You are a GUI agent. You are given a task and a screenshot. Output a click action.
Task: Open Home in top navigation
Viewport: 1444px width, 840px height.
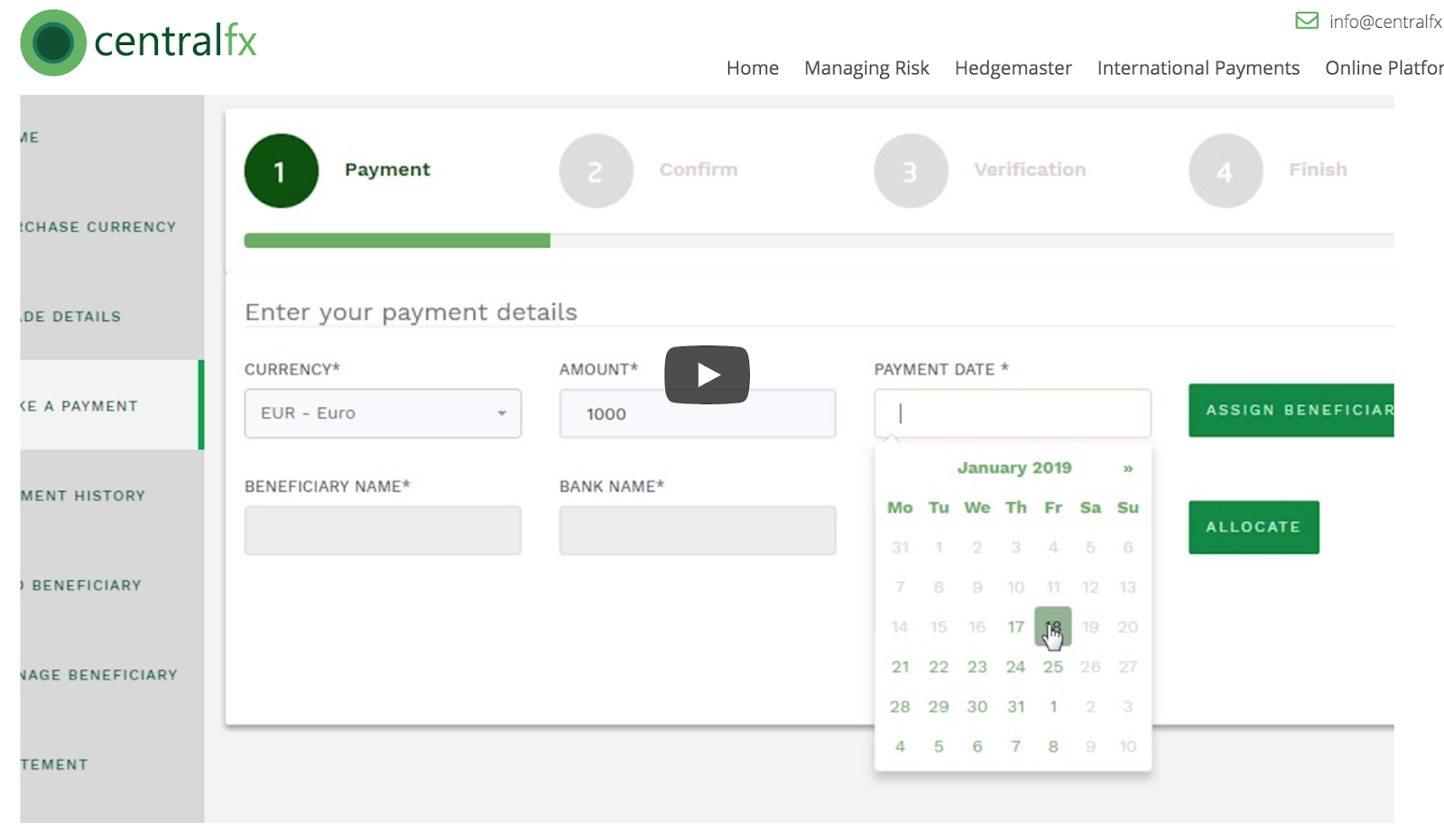[752, 69]
